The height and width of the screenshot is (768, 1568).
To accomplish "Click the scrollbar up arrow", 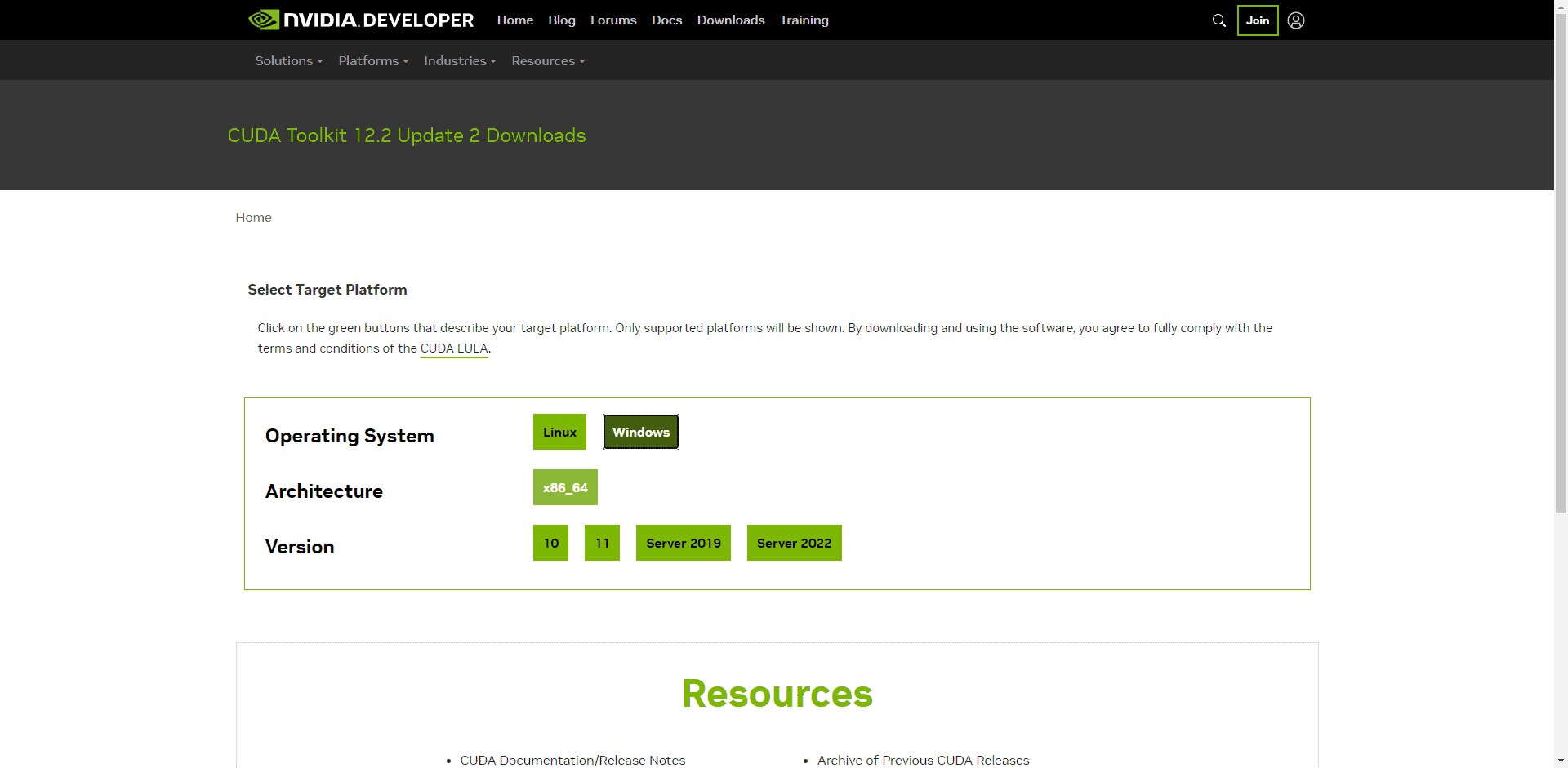I will (x=1561, y=6).
